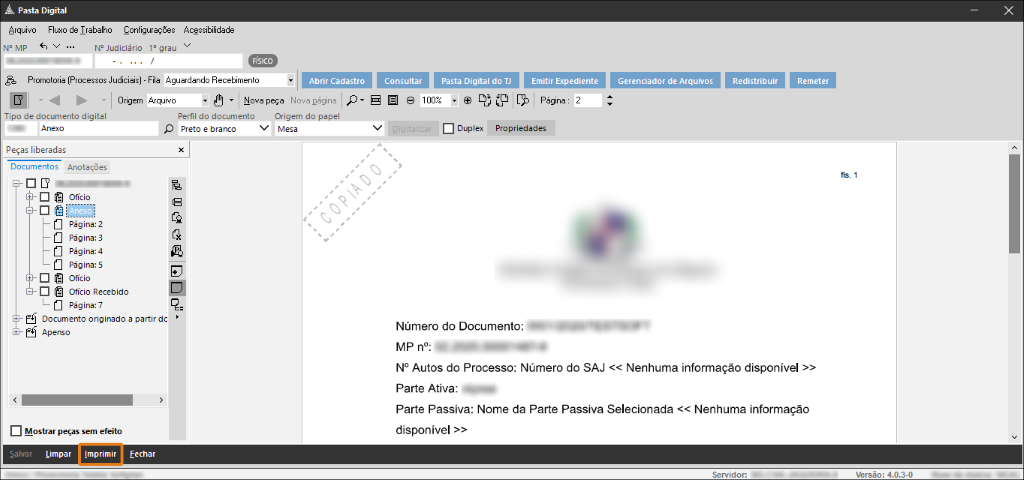This screenshot has height=480, width=1024.
Task: Click the document view mode icon in toolbar
Action: pyautogui.click(x=18, y=101)
